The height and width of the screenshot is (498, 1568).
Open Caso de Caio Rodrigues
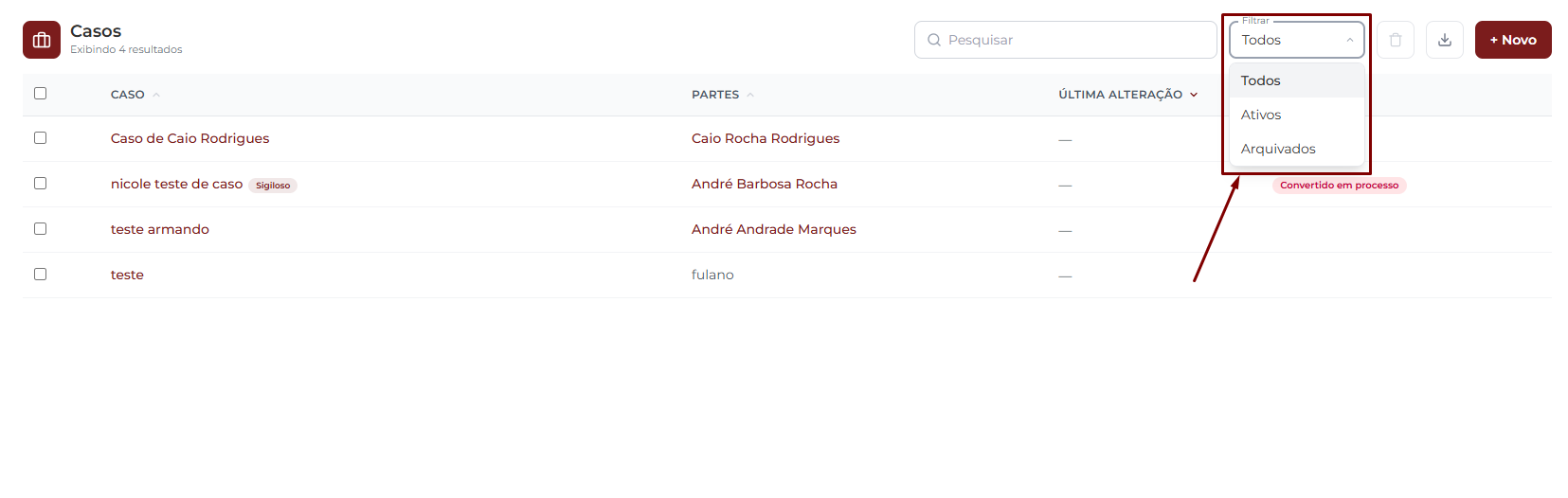(189, 138)
